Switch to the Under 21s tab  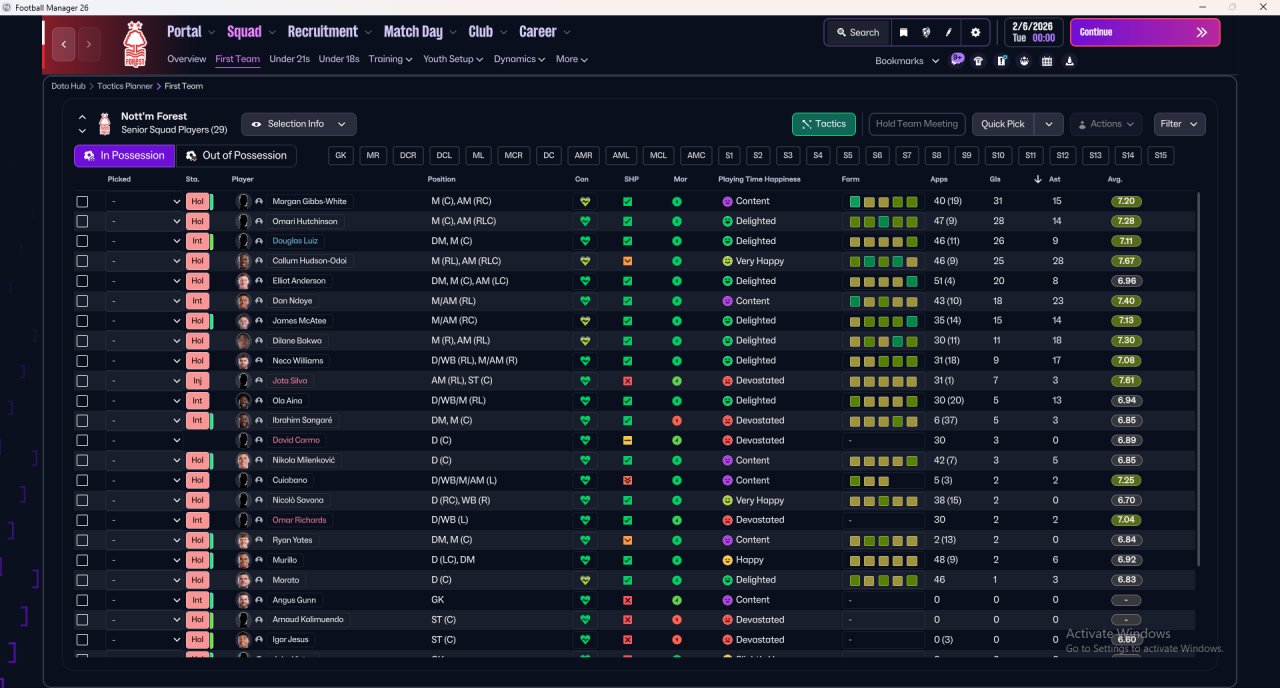(289, 59)
